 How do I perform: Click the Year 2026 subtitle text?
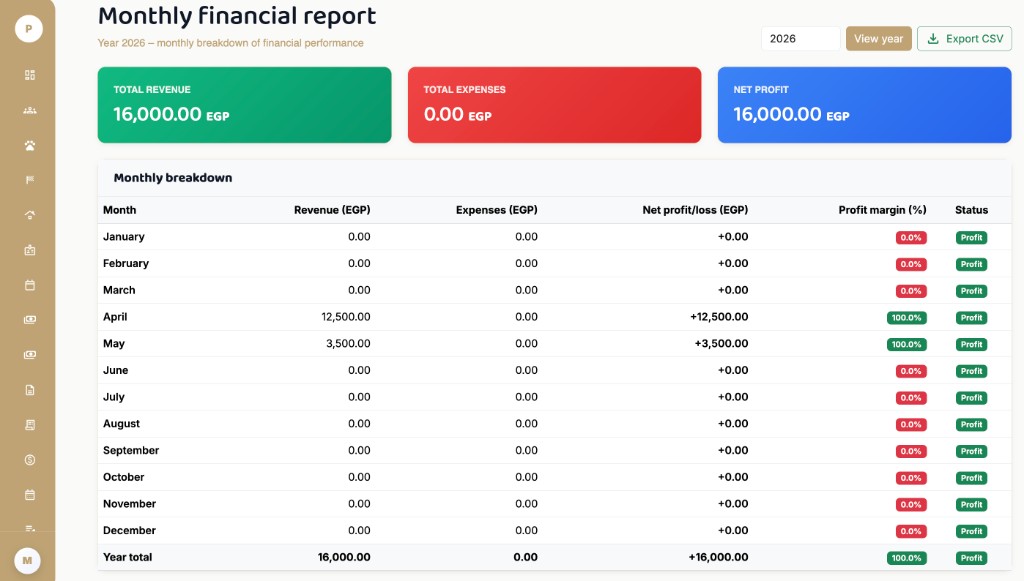click(231, 43)
